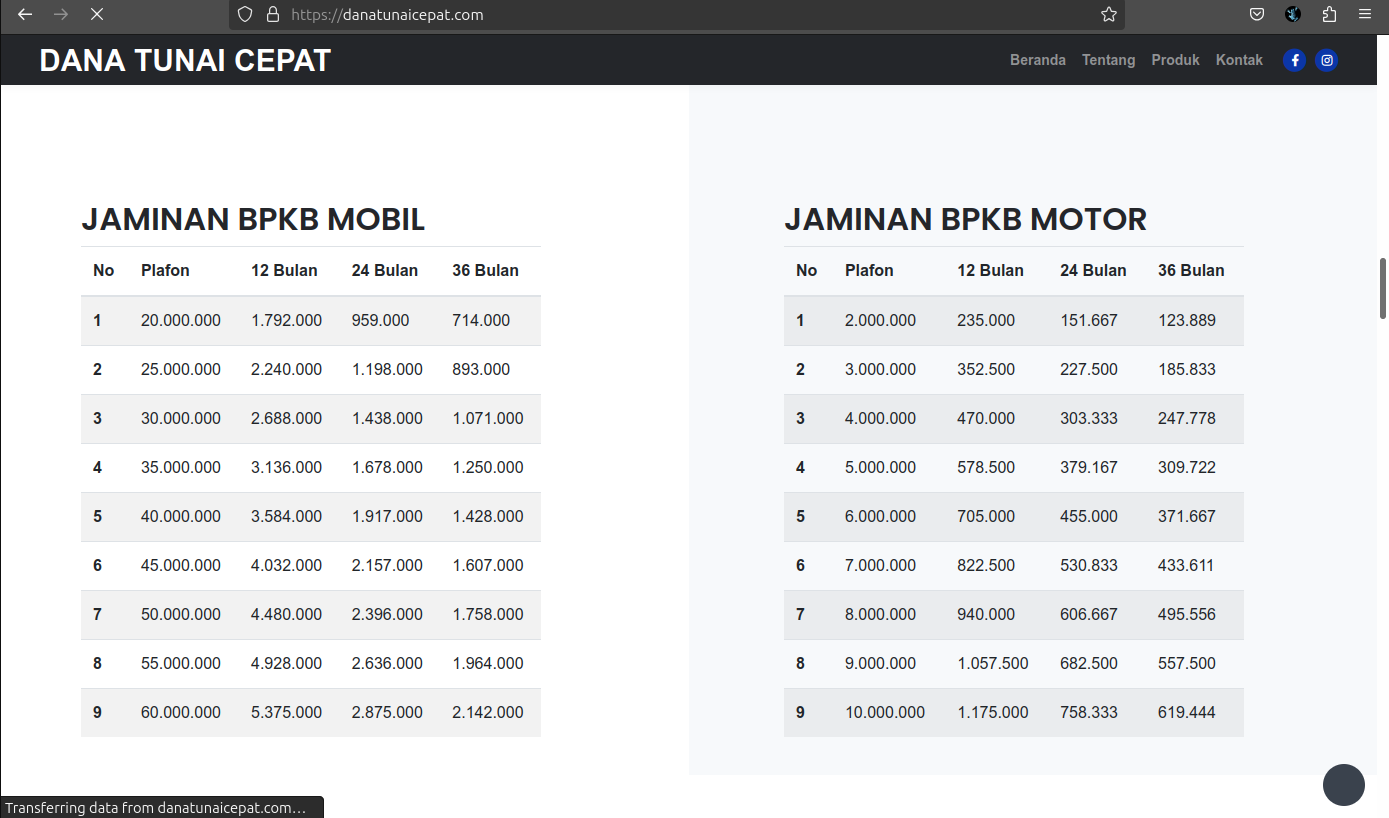This screenshot has width=1389, height=818.
Task: Click the round dark floating button
Action: (1343, 784)
